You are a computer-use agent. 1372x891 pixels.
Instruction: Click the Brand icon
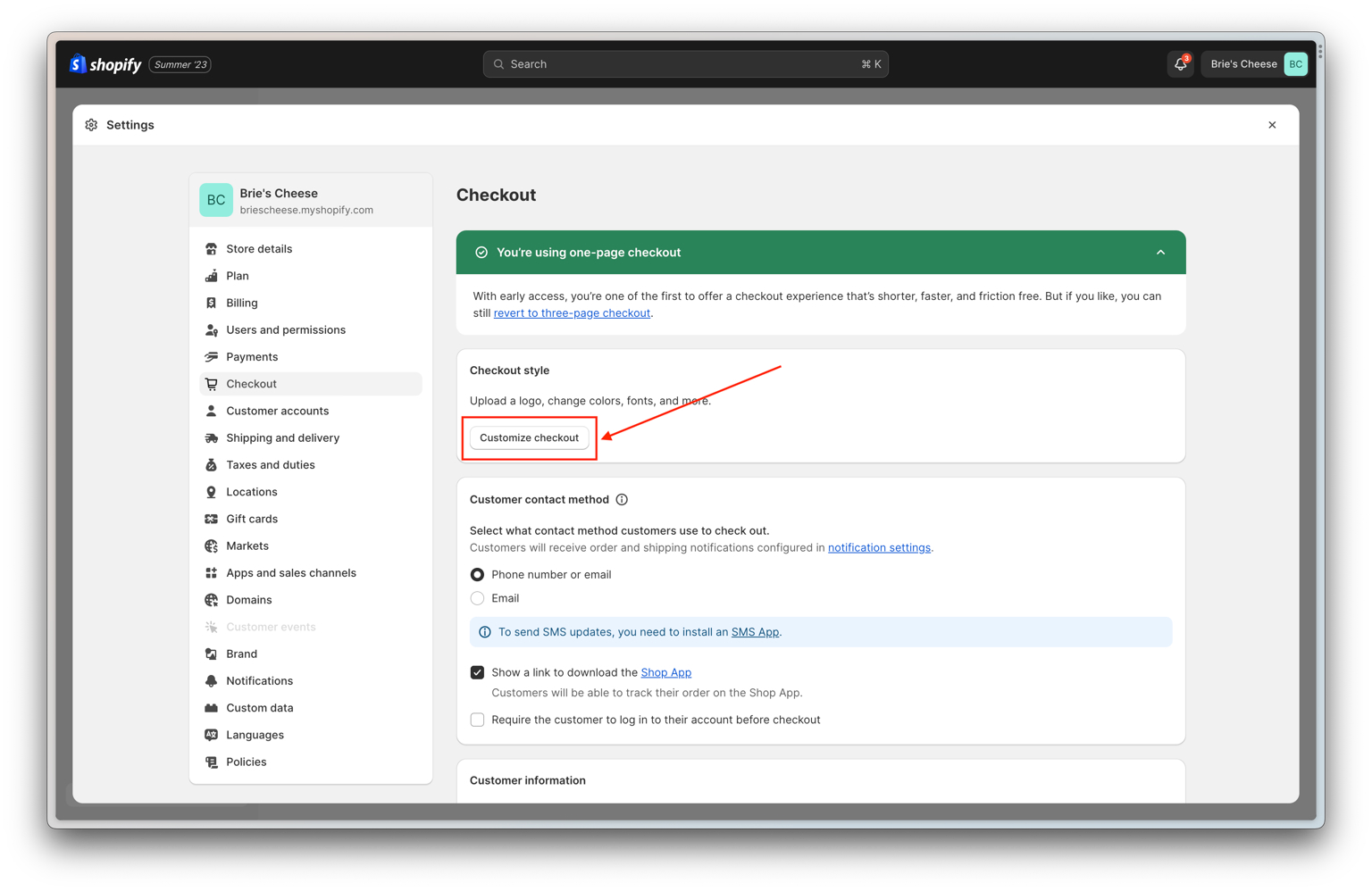[212, 654]
